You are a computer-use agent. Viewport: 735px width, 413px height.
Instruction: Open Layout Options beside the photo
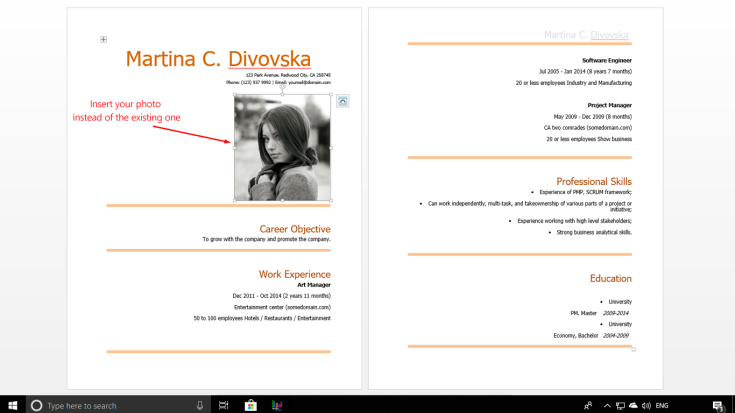pos(342,101)
